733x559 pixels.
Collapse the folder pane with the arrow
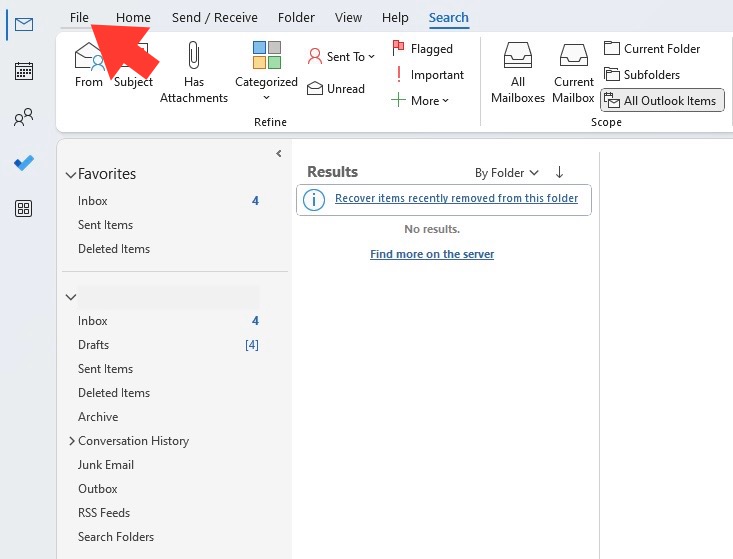tap(279, 153)
